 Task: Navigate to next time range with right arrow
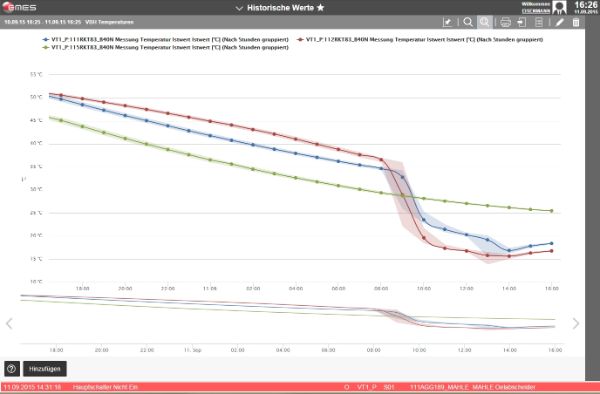coord(576,324)
